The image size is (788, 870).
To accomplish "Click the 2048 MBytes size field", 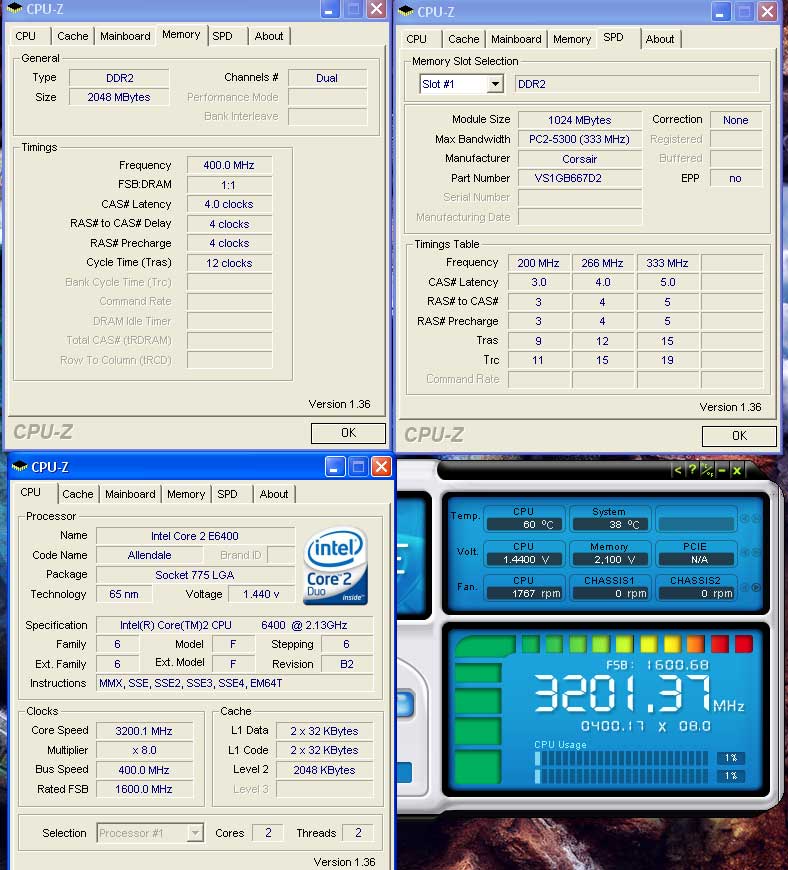I will tap(119, 97).
